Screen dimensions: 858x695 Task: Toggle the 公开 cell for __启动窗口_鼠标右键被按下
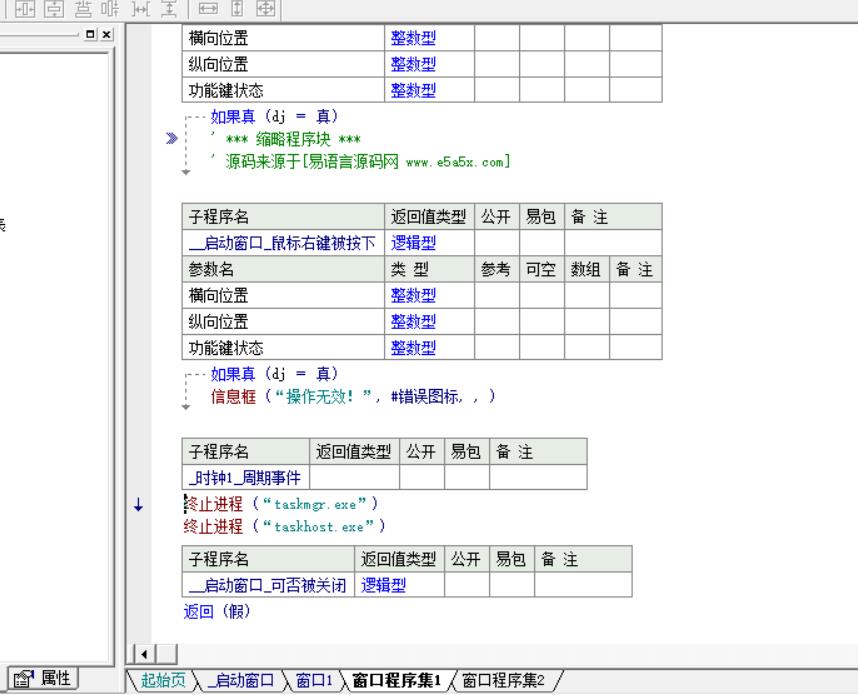pos(496,243)
